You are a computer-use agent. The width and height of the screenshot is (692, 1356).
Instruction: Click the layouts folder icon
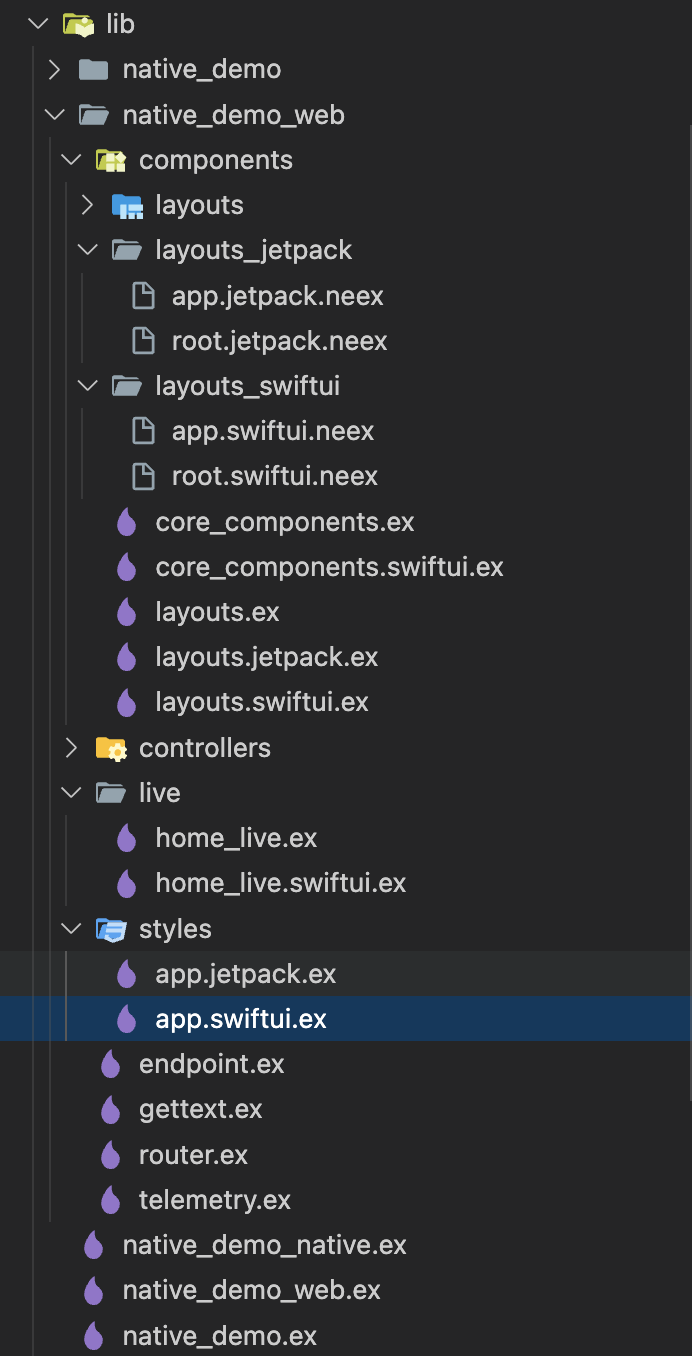[127, 204]
